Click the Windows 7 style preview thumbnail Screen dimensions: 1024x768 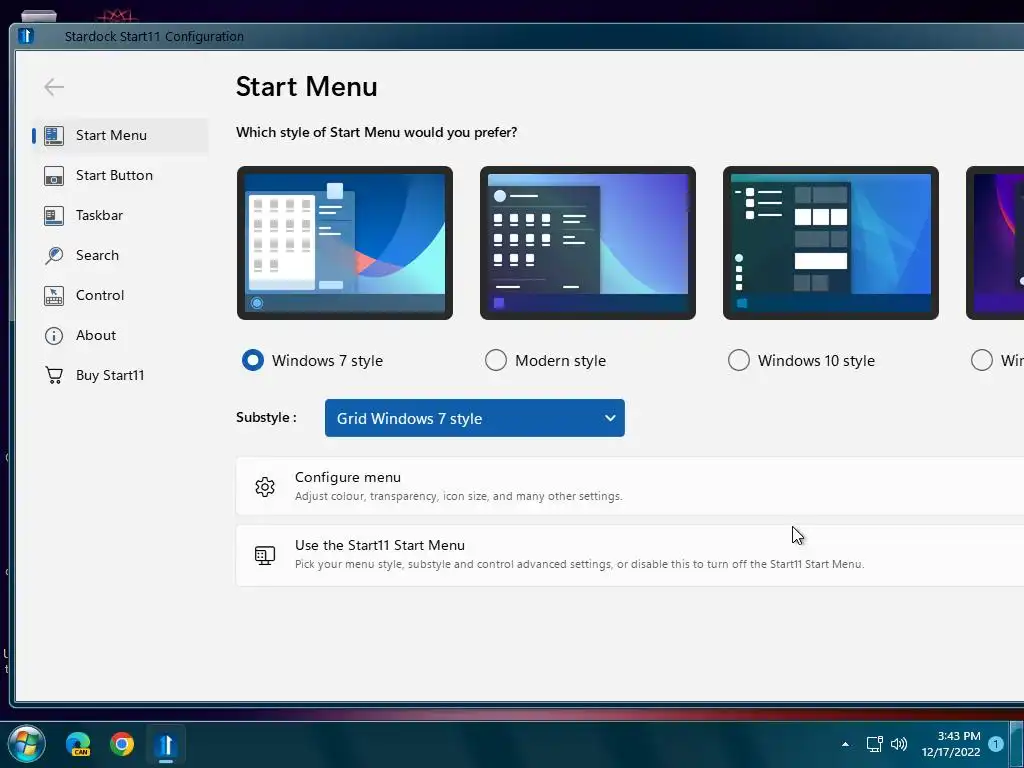point(345,243)
